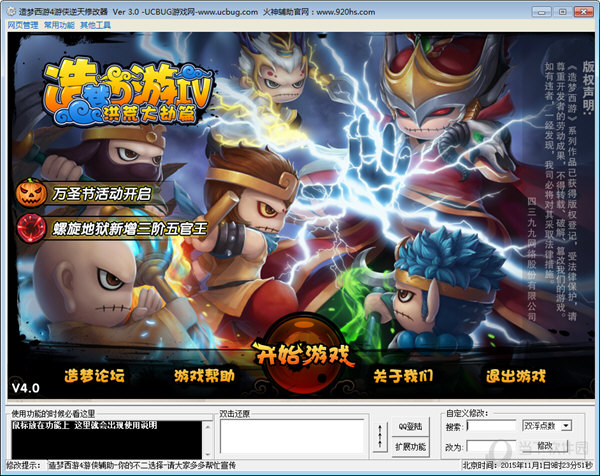
Task: Click the QQ登陆 button
Action: click(x=410, y=426)
